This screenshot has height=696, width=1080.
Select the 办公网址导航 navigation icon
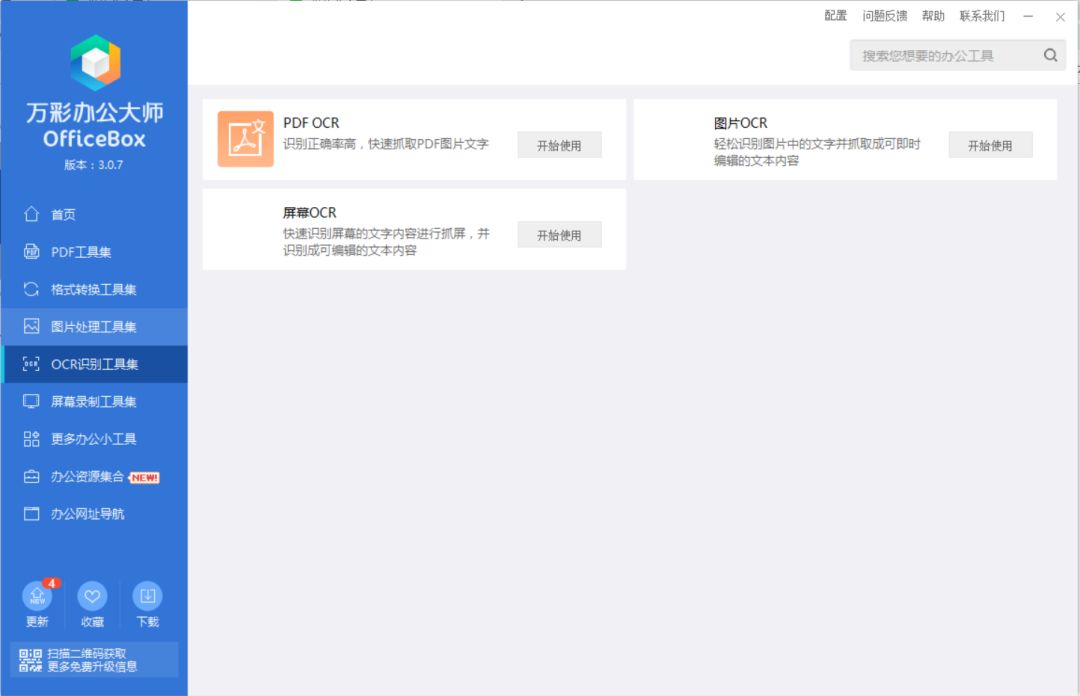[33, 513]
